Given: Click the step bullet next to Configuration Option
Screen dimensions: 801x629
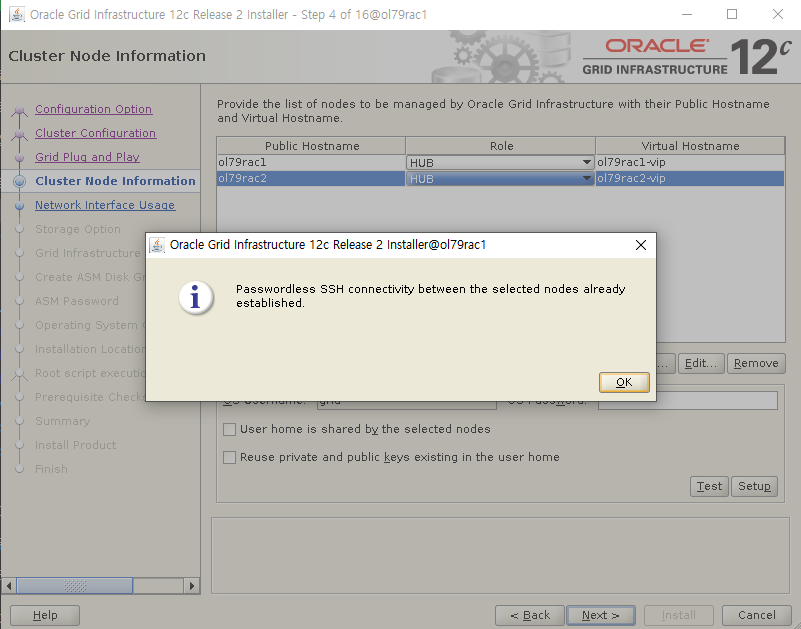Looking at the screenshot, I should click(19, 110).
